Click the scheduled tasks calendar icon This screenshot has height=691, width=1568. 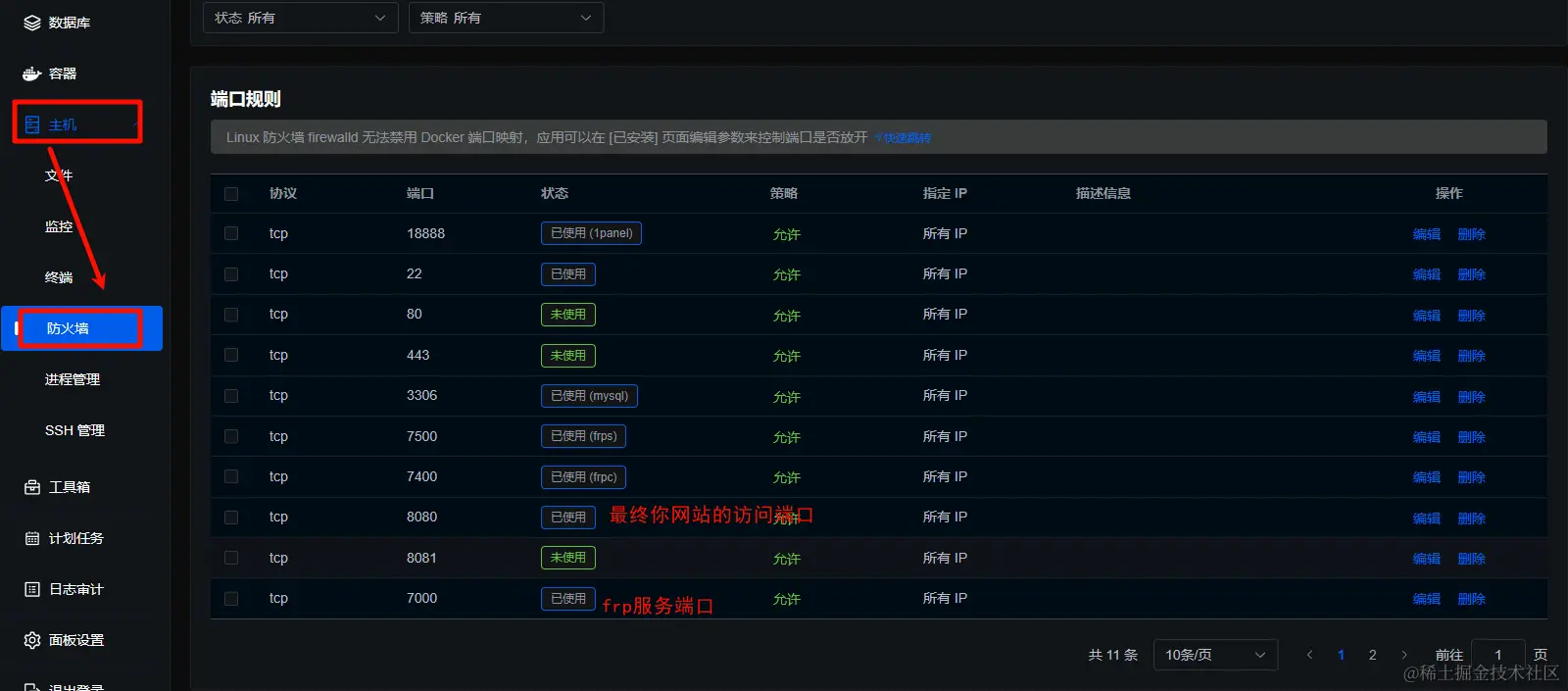click(x=32, y=538)
